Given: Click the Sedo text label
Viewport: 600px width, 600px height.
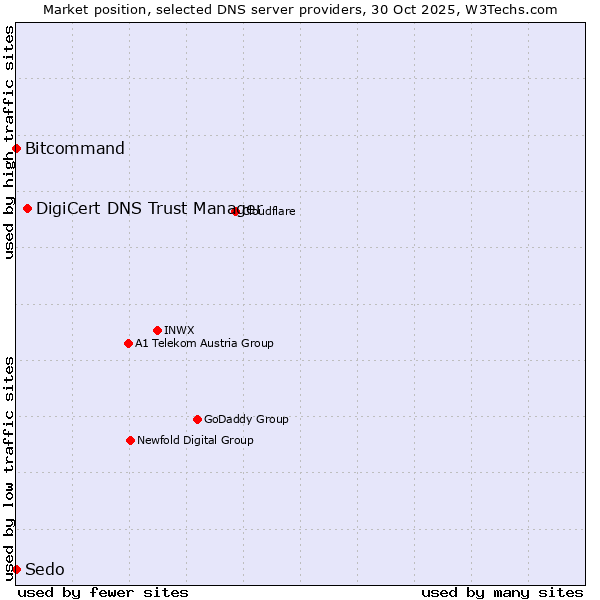Looking at the screenshot, I should point(45,570).
